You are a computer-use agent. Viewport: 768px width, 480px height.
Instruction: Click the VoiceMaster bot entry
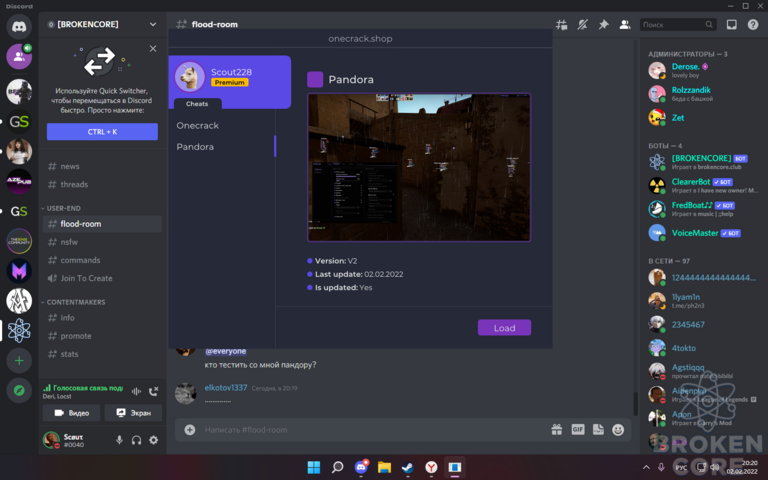tap(703, 233)
